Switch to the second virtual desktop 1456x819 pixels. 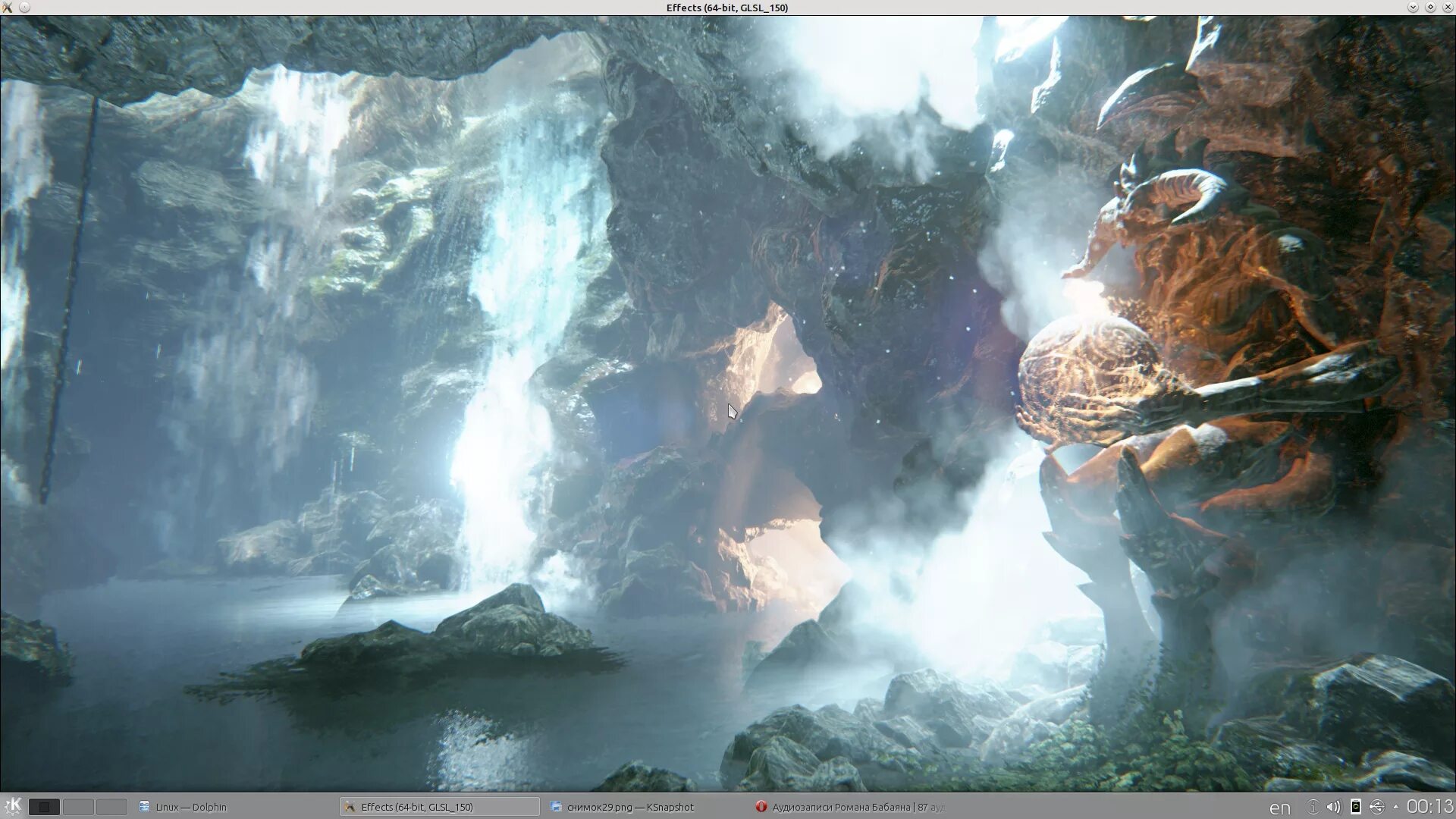77,807
